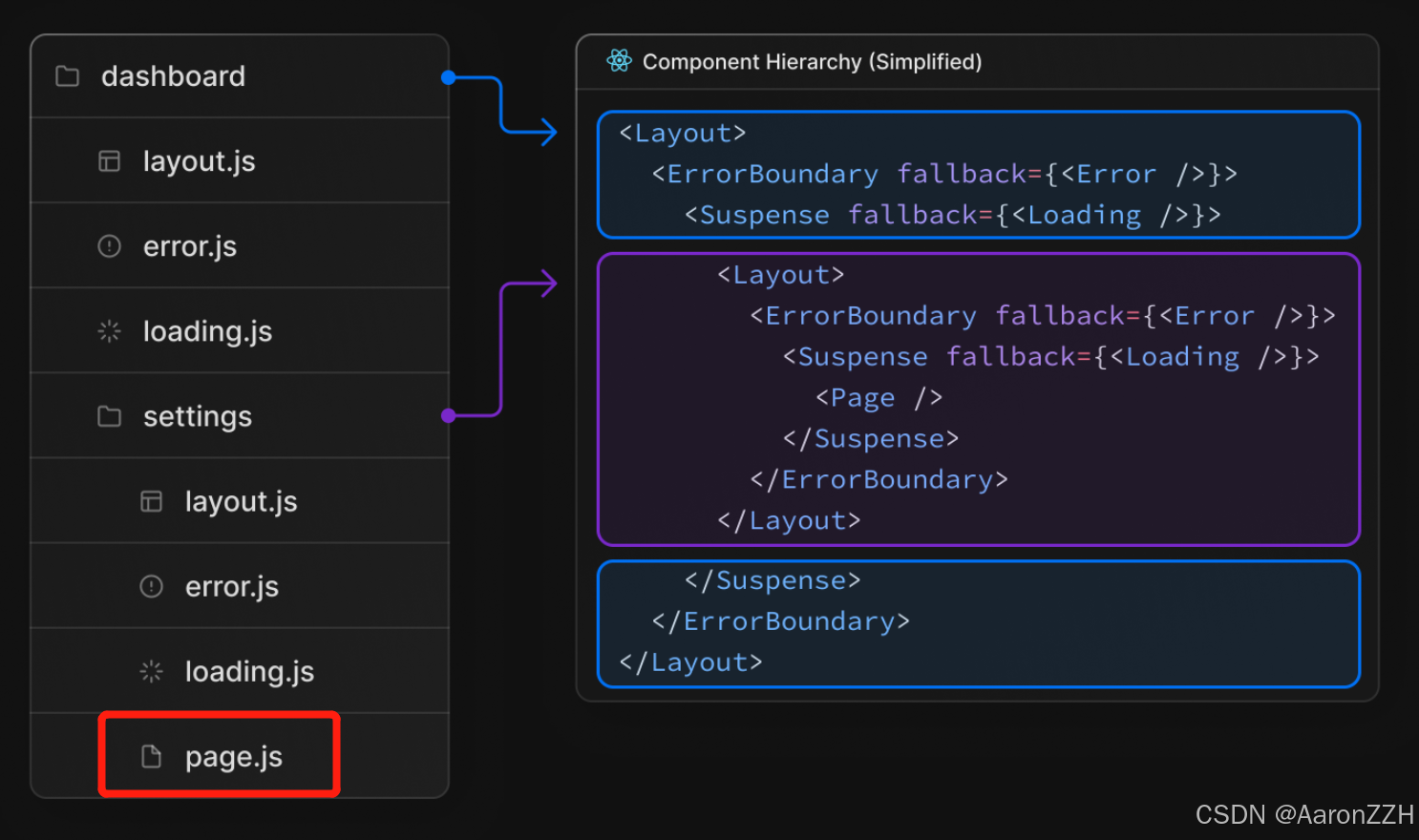Click the layout icon beside settings' layout.js
Screen dimensions: 1419x840
[x=152, y=501]
